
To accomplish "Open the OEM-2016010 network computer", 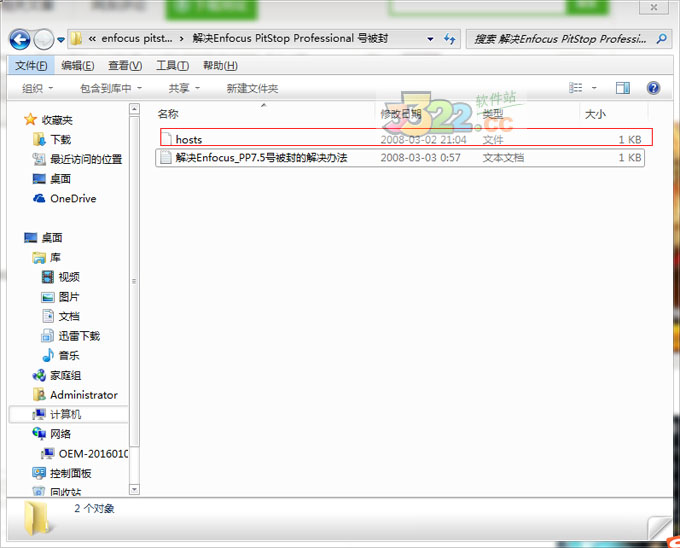I will 93,454.
